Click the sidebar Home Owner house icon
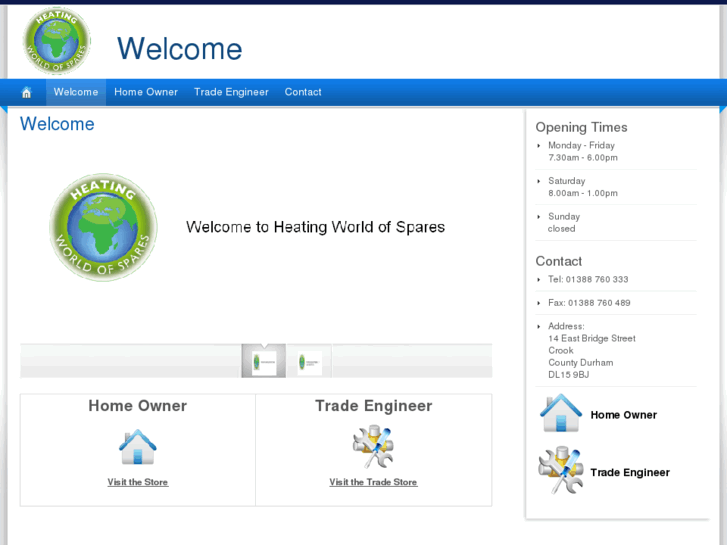The width and height of the screenshot is (727, 545). tap(561, 413)
